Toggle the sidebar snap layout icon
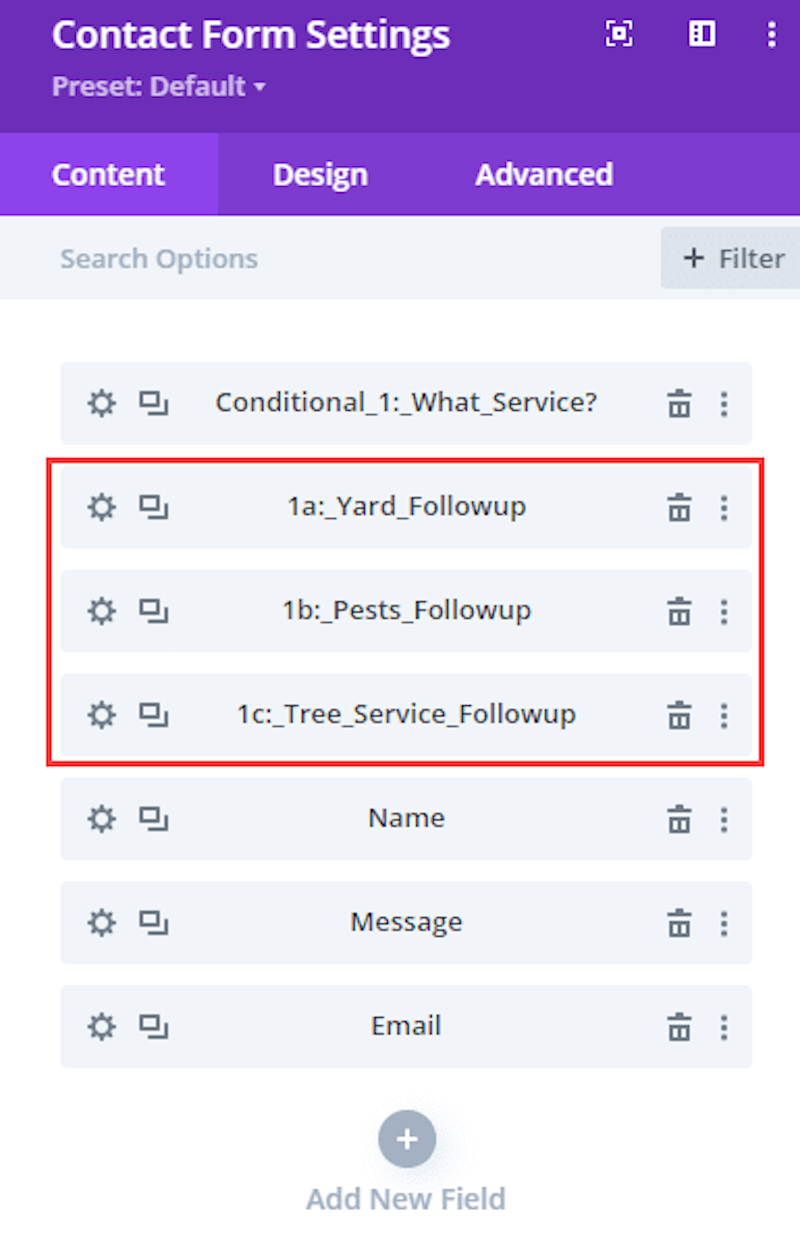 (x=702, y=35)
